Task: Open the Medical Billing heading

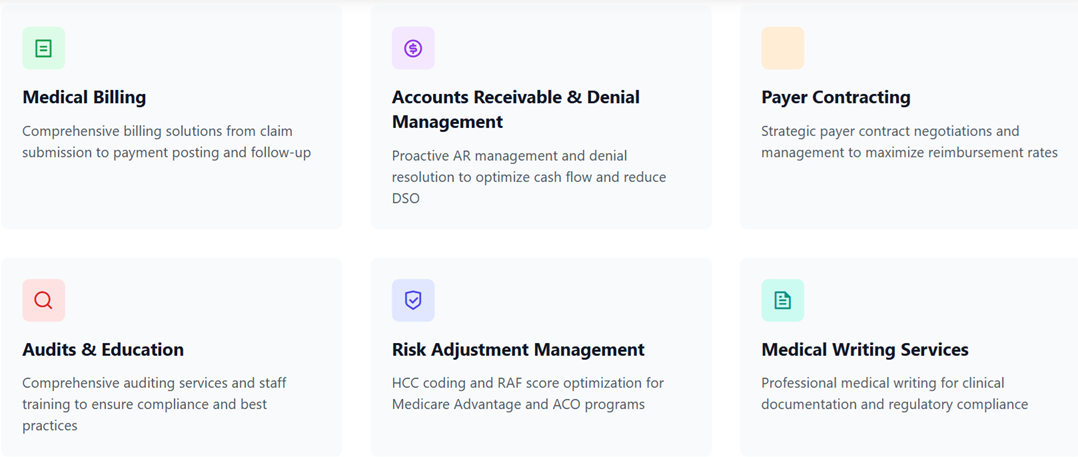Action: tap(84, 98)
